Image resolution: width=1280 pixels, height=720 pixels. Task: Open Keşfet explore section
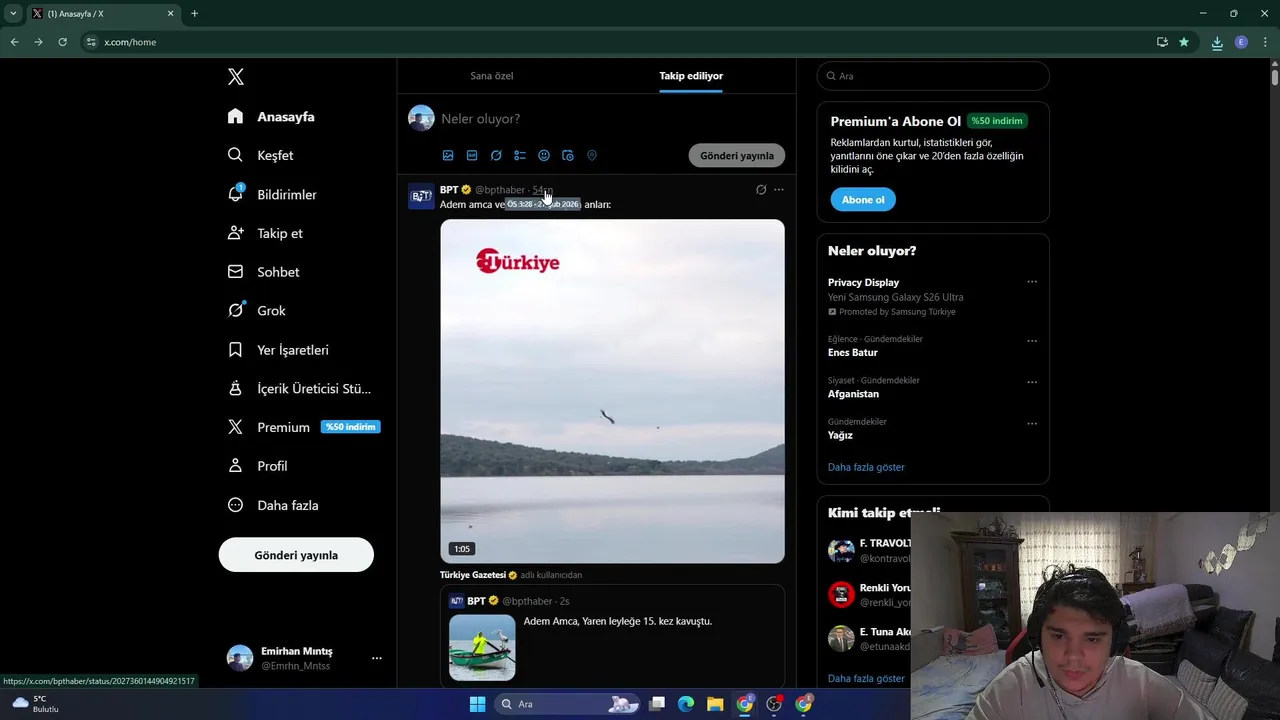260,155
